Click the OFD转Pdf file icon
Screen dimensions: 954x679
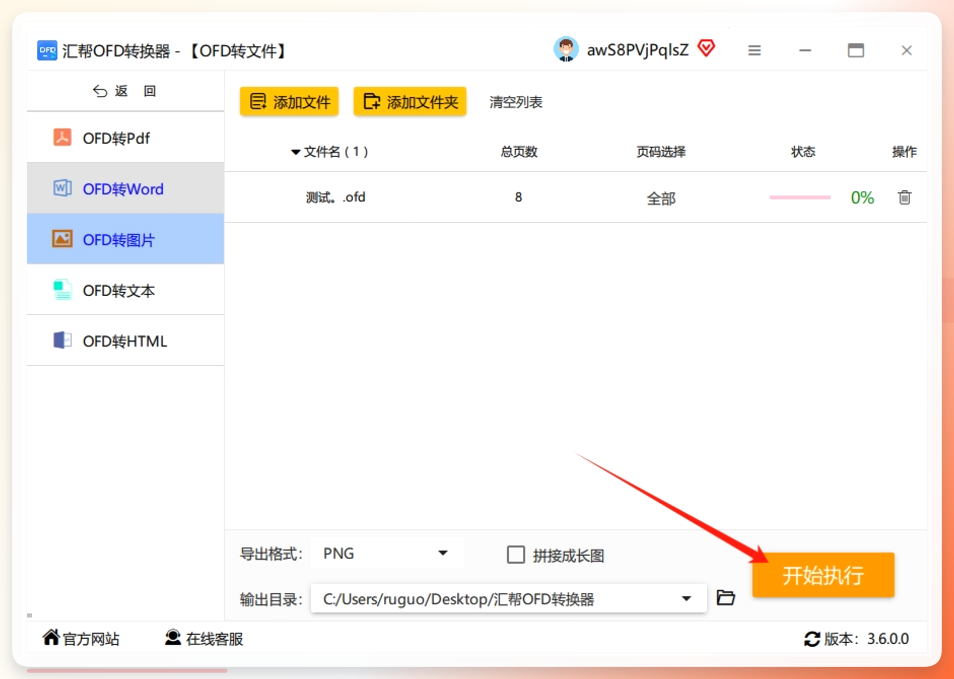pos(62,138)
